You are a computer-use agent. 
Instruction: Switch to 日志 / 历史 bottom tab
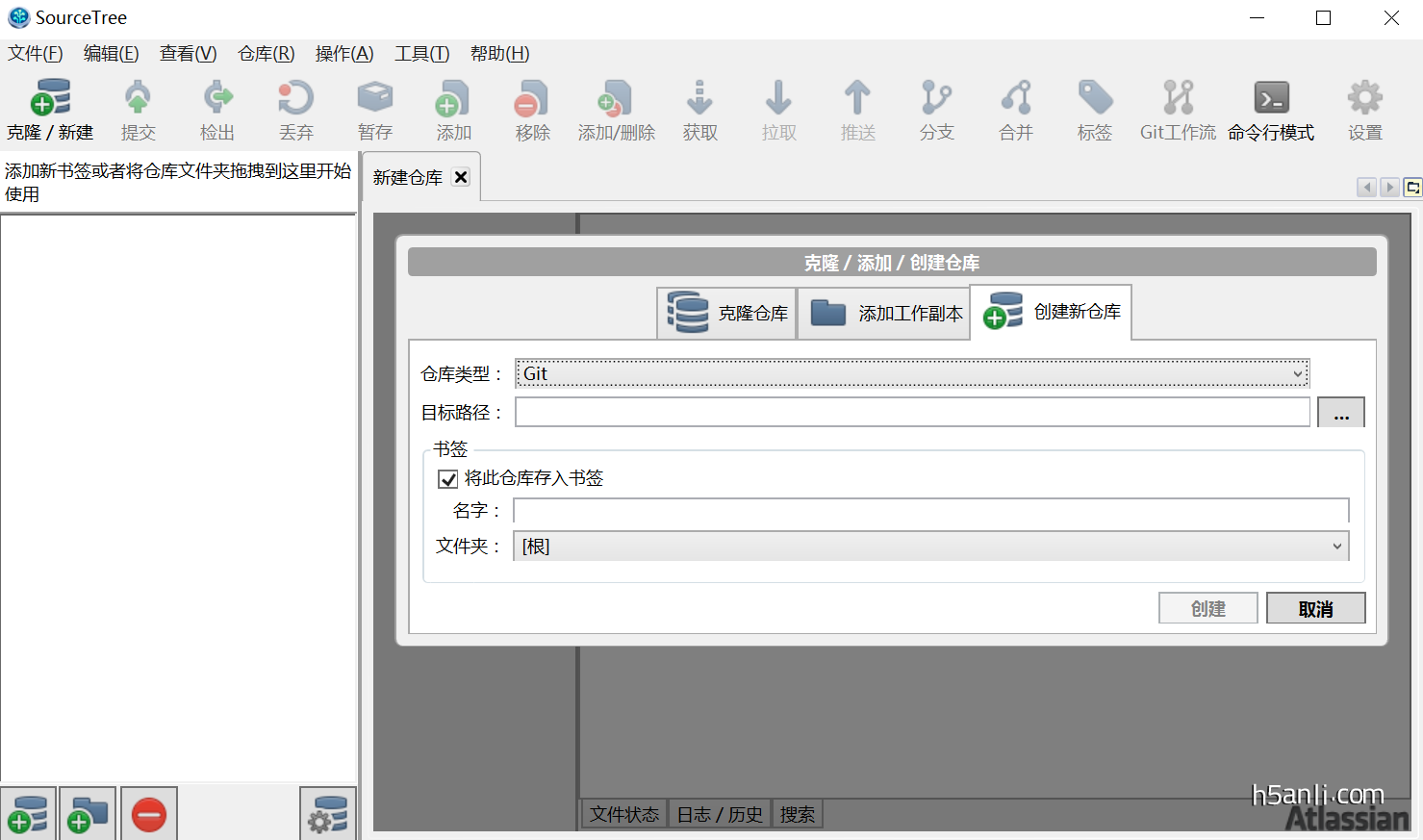[720, 814]
